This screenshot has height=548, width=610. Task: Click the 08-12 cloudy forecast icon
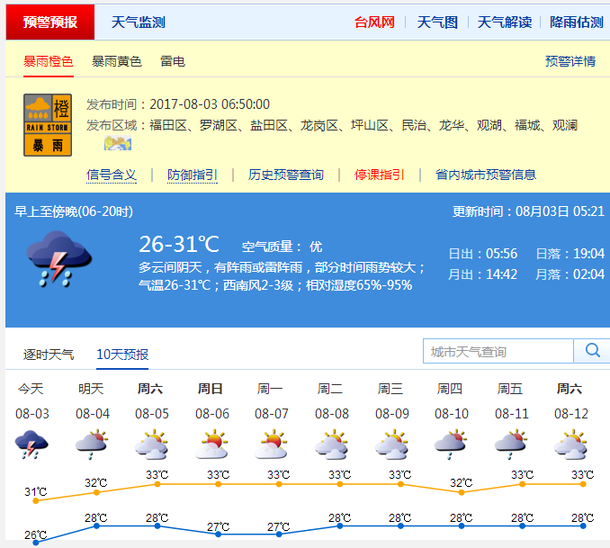(x=571, y=443)
